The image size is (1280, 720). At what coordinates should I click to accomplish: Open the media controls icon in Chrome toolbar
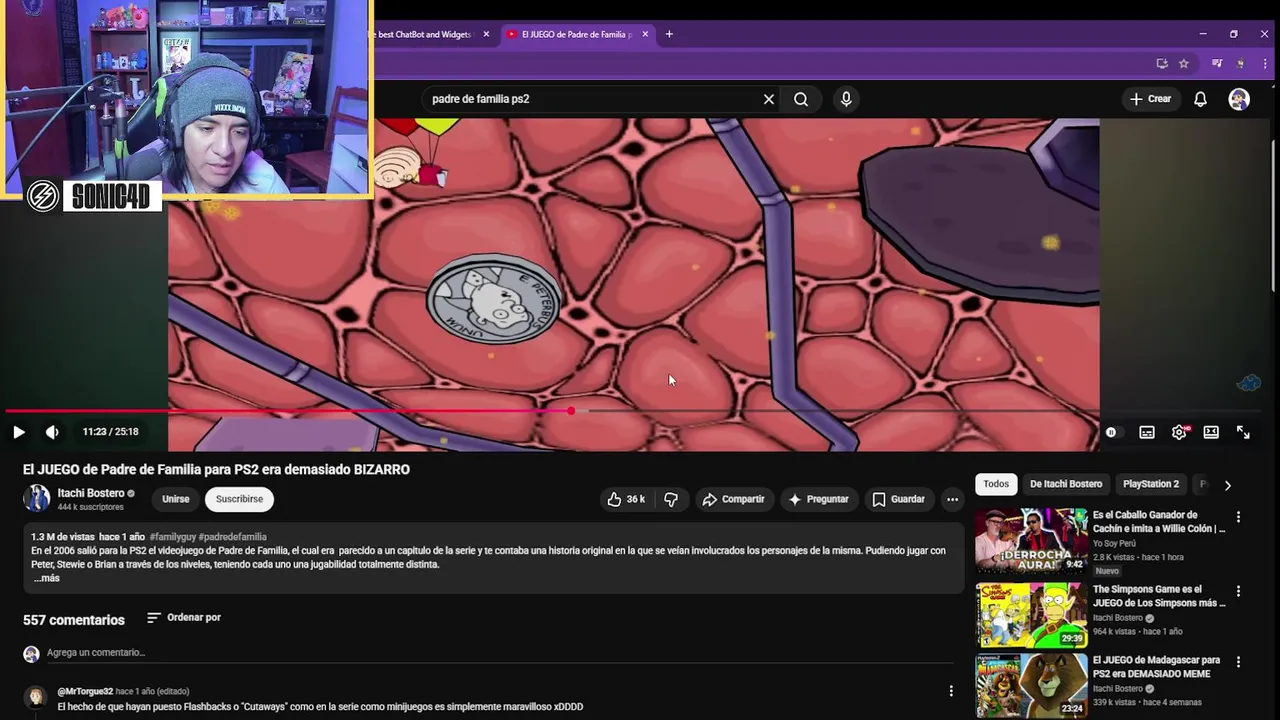click(1217, 63)
